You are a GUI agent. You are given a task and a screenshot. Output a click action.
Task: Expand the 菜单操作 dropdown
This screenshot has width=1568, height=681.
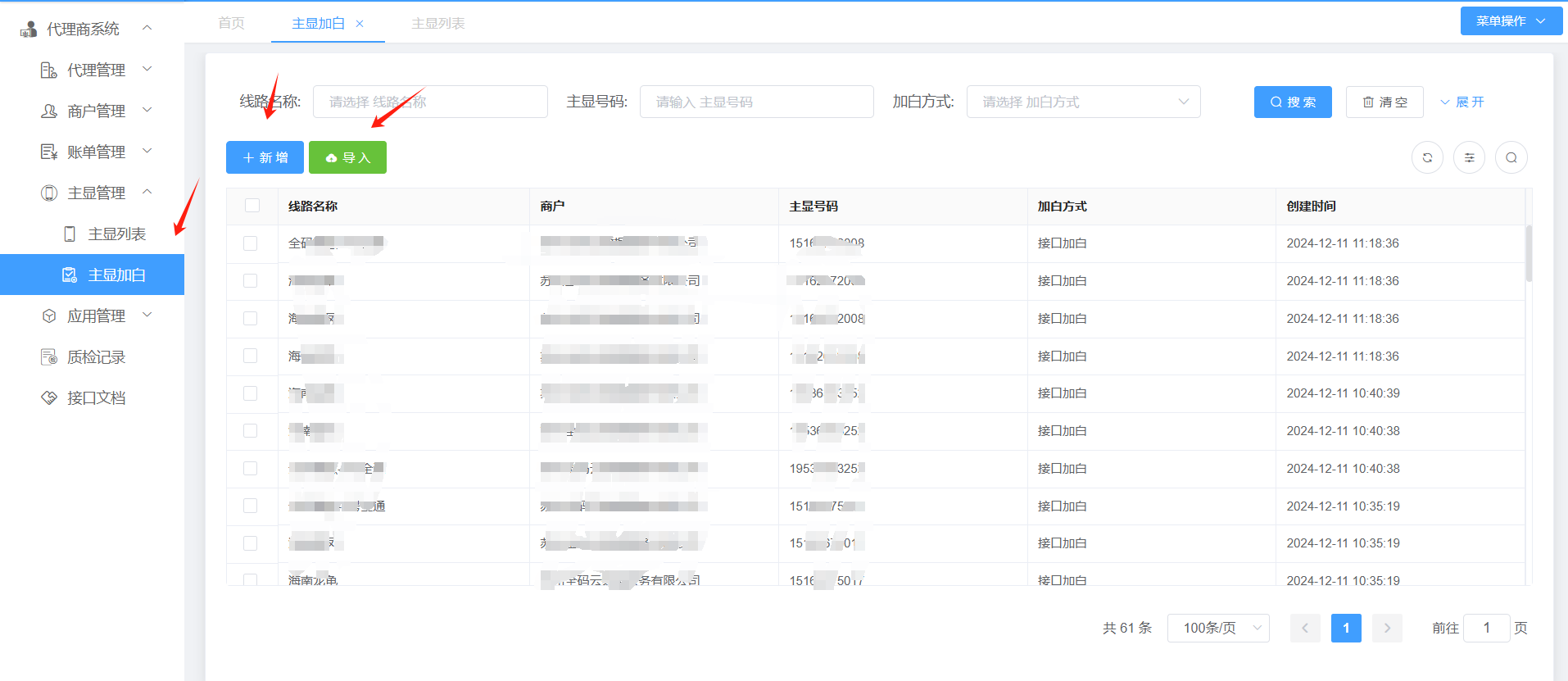click(1510, 21)
